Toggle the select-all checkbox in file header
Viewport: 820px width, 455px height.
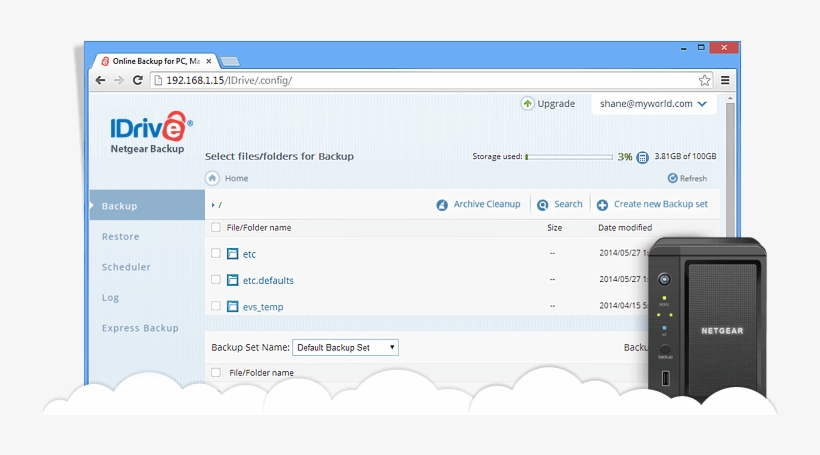(216, 227)
